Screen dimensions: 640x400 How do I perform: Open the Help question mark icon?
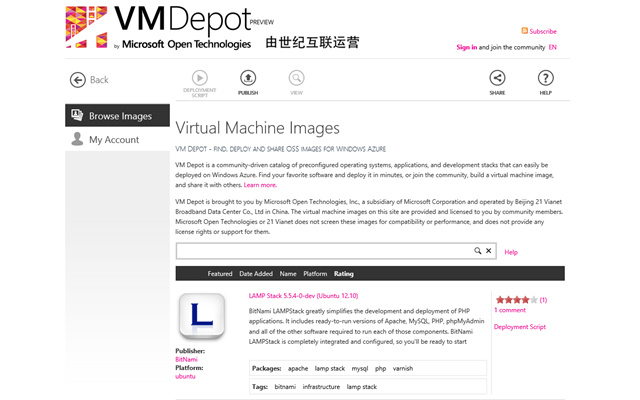click(x=546, y=78)
